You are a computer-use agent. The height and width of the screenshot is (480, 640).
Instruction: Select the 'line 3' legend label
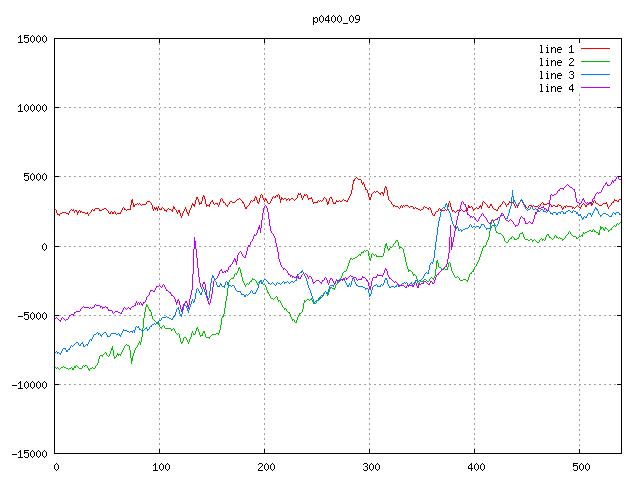pyautogui.click(x=556, y=75)
